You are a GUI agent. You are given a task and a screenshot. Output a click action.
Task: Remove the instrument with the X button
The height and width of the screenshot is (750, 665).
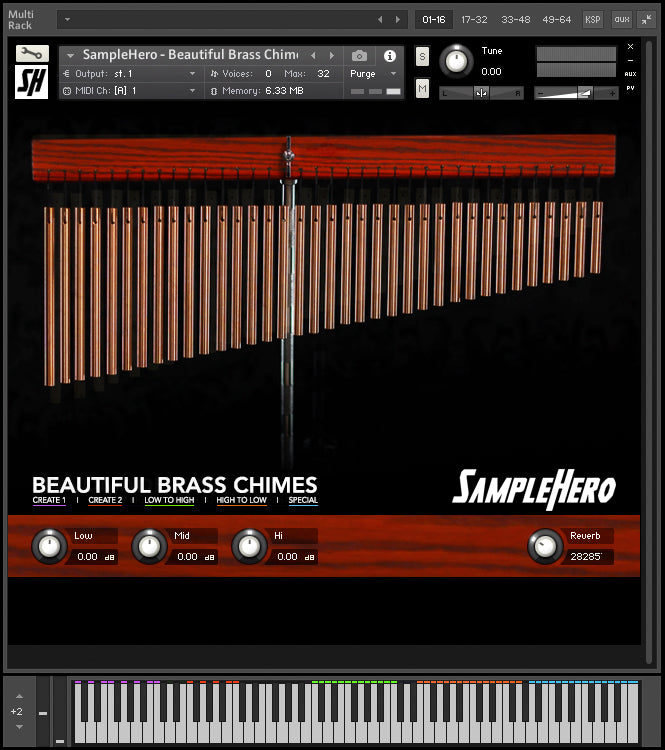point(630,46)
